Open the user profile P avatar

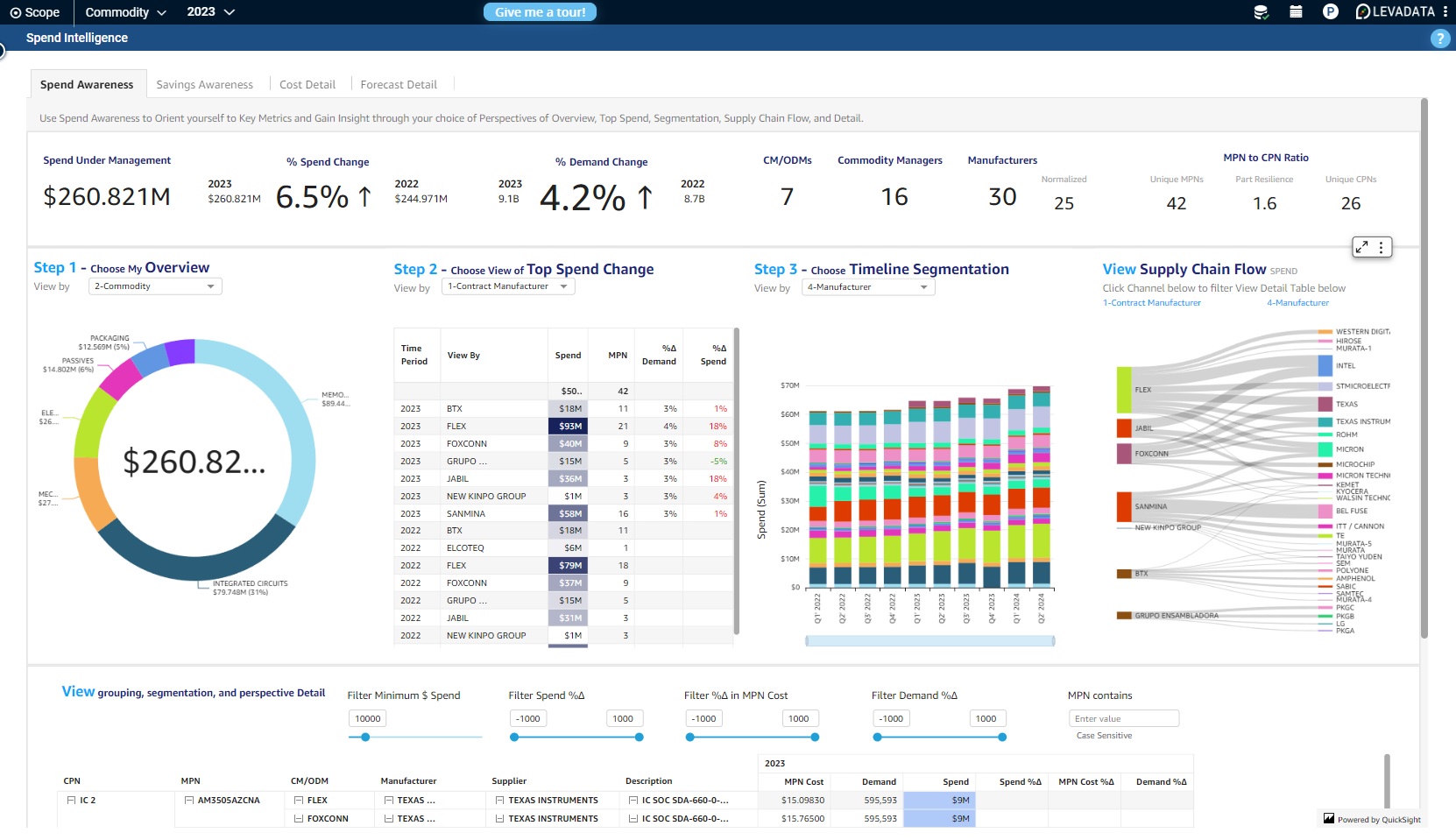coord(1330,12)
